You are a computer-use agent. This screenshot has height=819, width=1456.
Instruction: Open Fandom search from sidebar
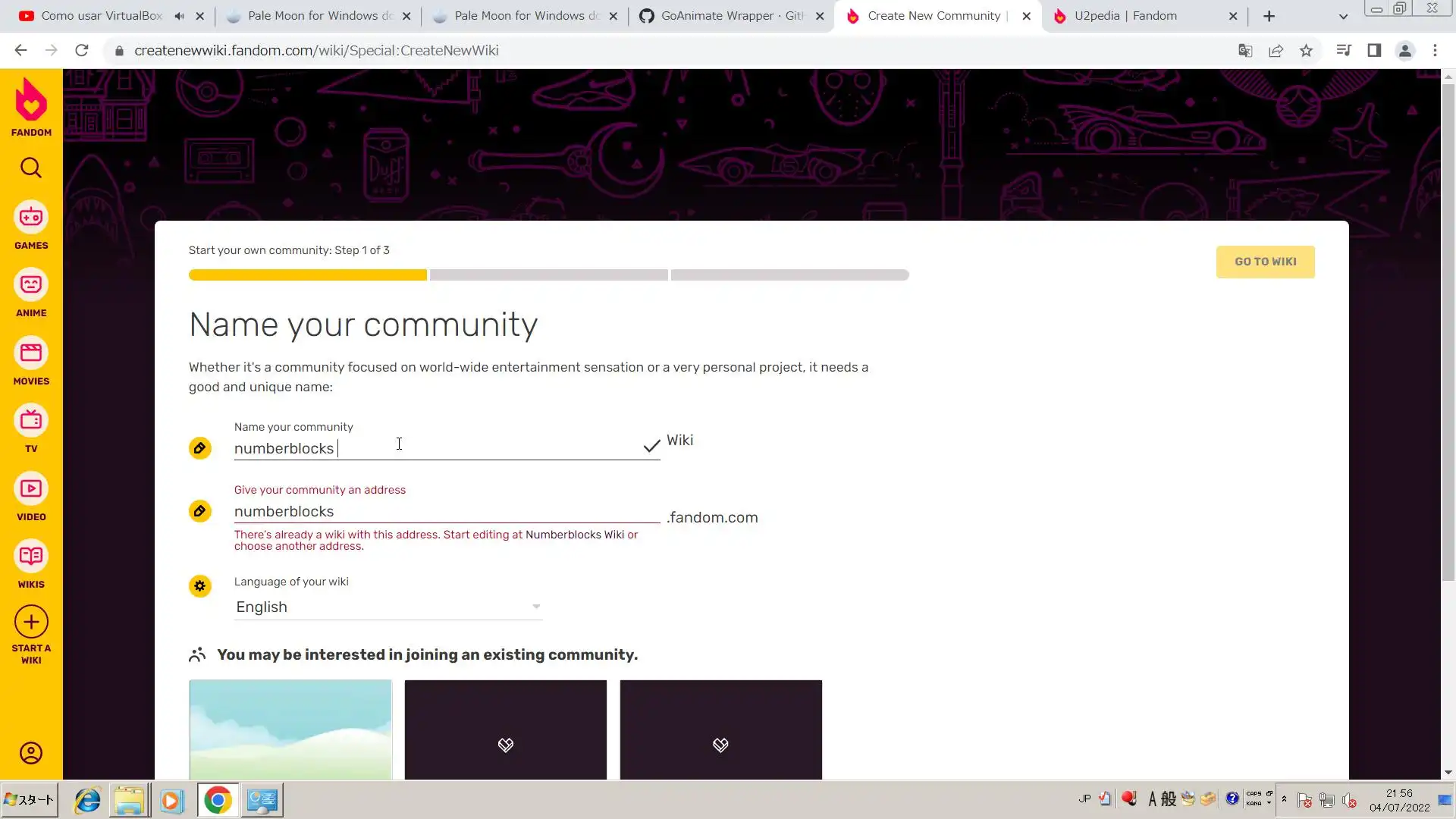coord(31,168)
